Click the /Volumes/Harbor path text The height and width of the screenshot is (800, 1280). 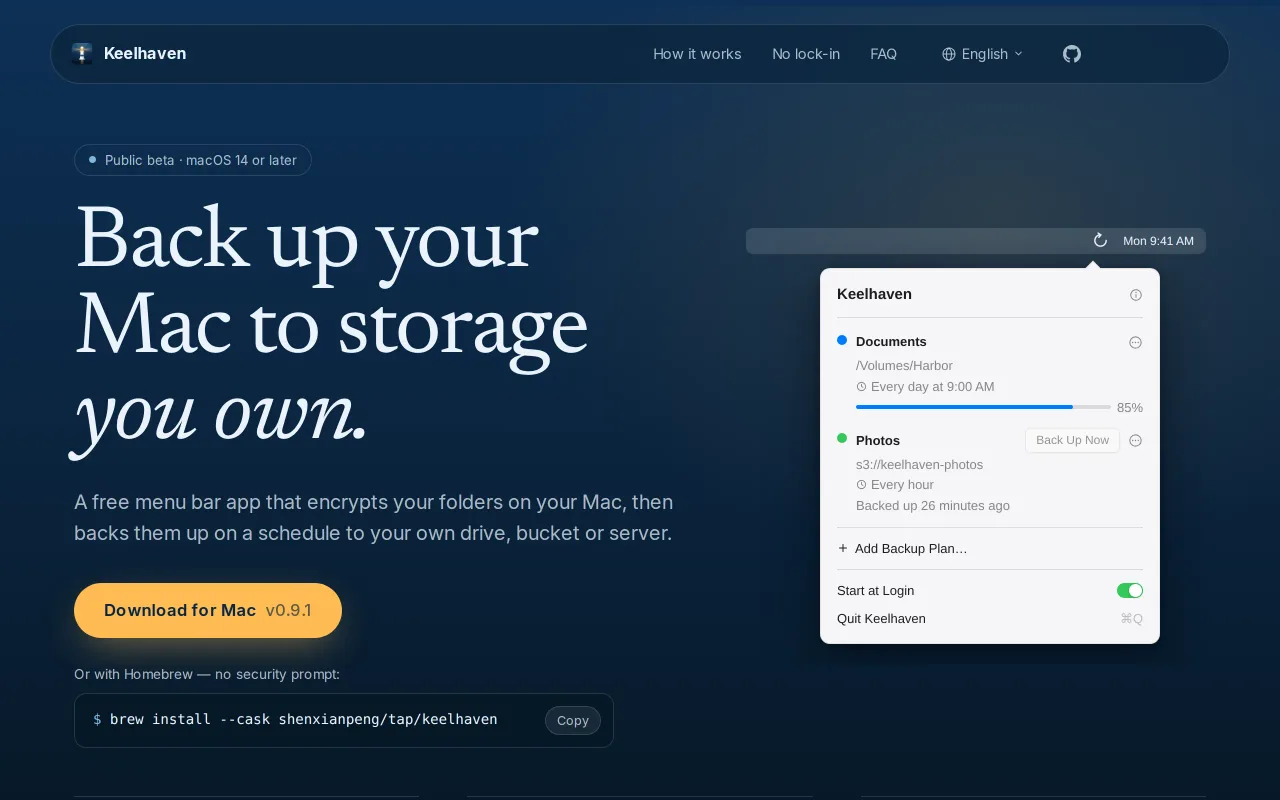click(x=904, y=365)
